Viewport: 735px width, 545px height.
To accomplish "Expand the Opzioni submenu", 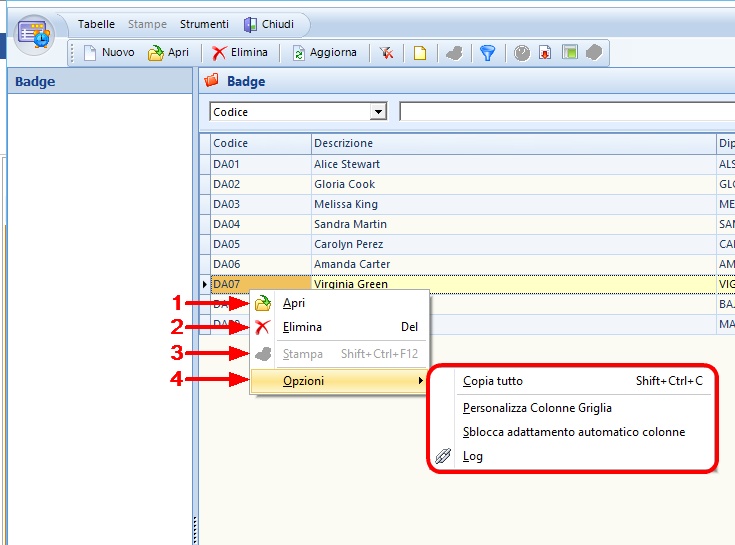I will point(303,381).
